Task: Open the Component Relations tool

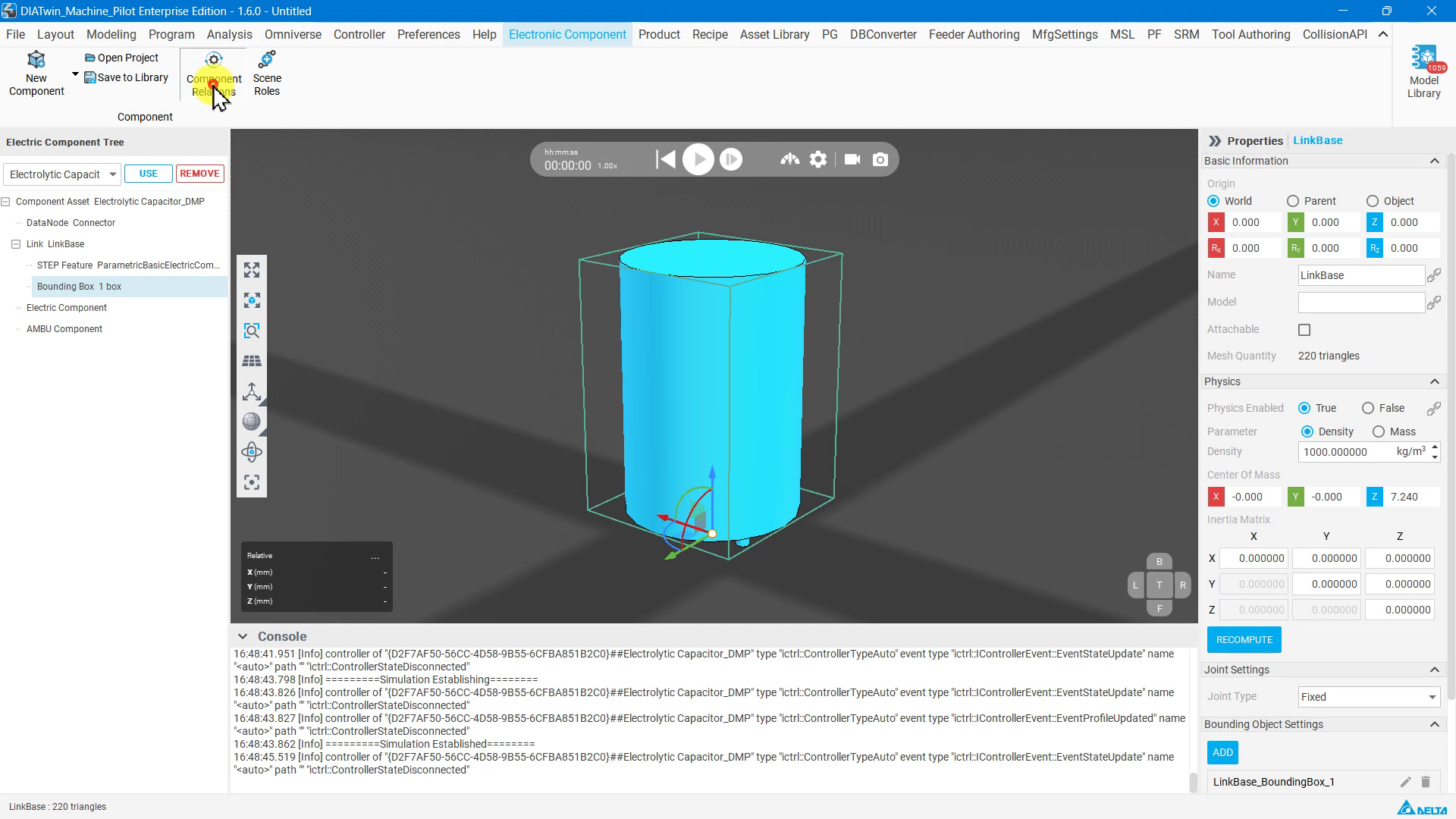Action: click(x=214, y=74)
